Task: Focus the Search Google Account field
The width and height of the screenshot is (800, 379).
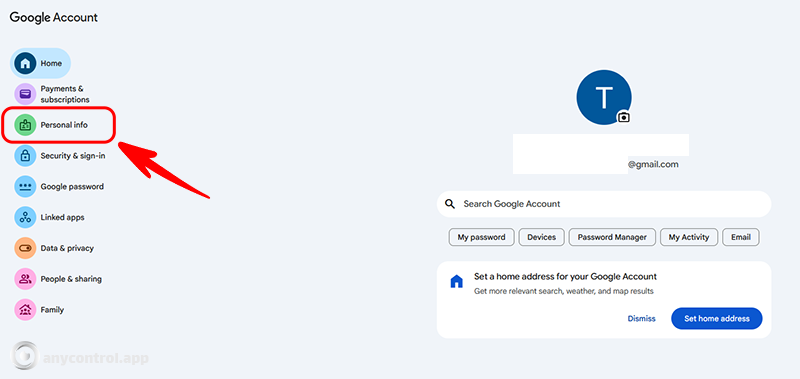Action: 604,204
